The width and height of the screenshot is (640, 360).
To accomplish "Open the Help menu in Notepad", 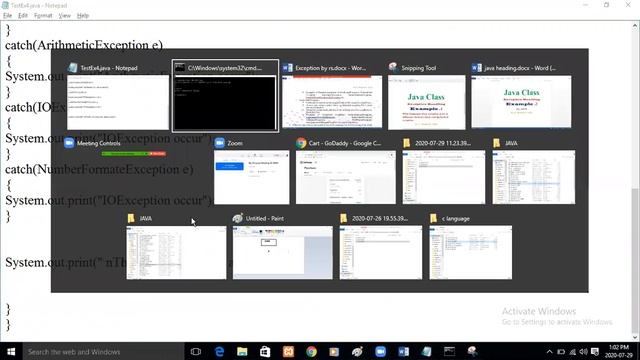I will click(x=83, y=16).
